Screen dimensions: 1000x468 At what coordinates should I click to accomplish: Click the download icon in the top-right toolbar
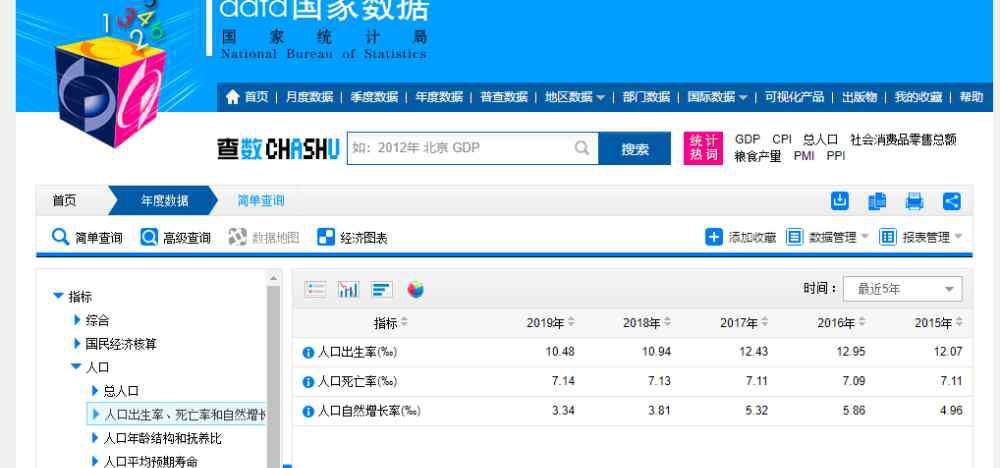(840, 201)
